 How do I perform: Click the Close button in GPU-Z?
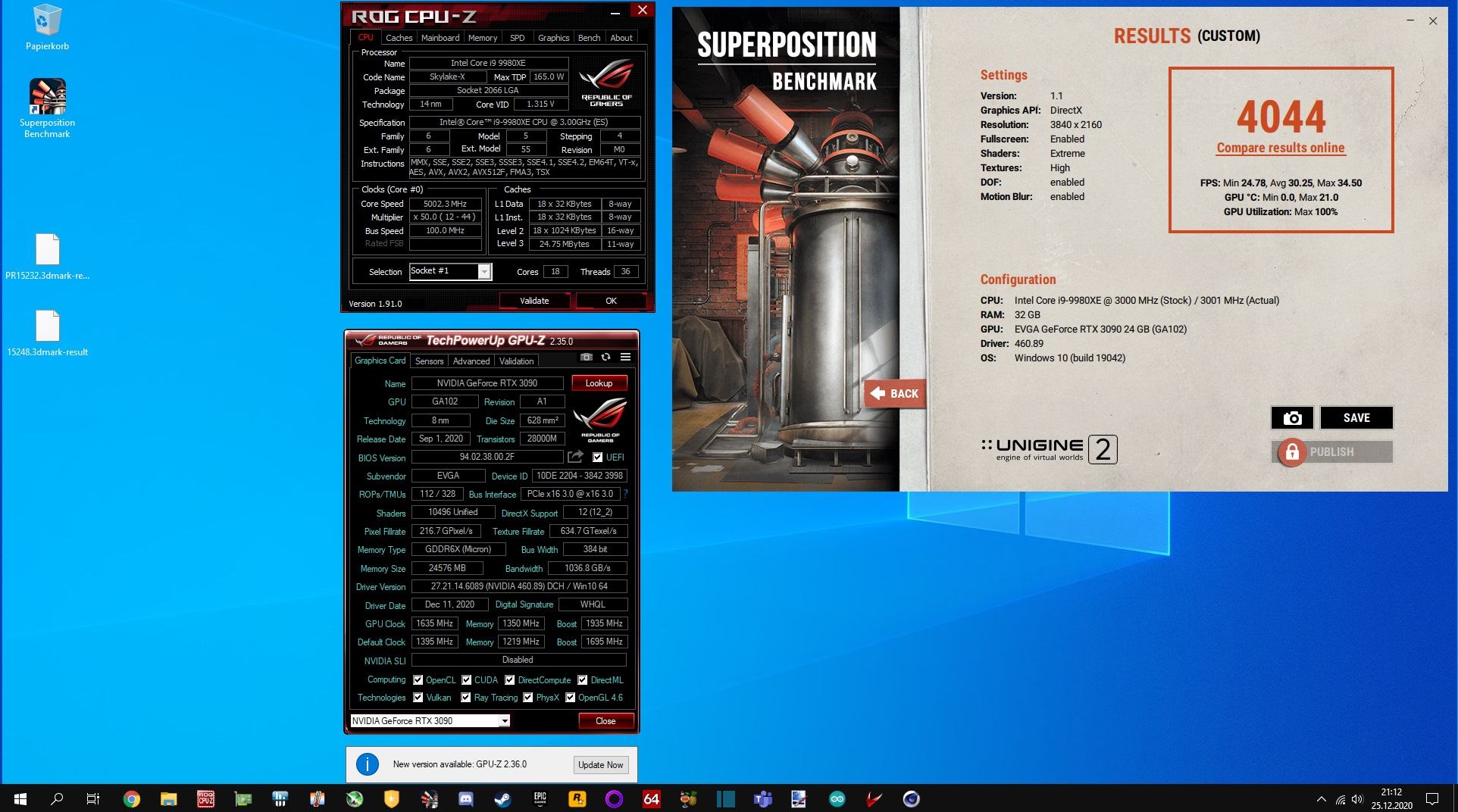pos(605,721)
